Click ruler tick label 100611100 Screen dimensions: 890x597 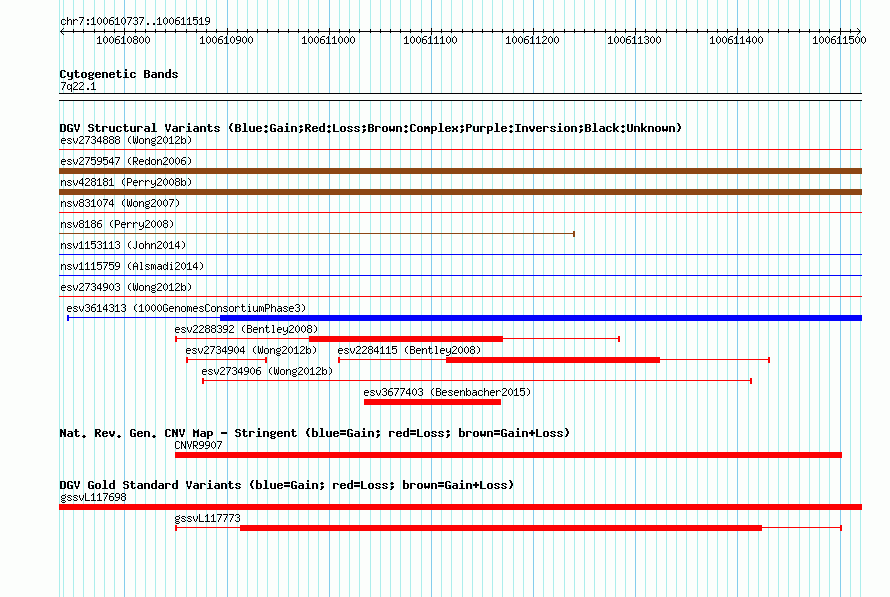coord(430,40)
